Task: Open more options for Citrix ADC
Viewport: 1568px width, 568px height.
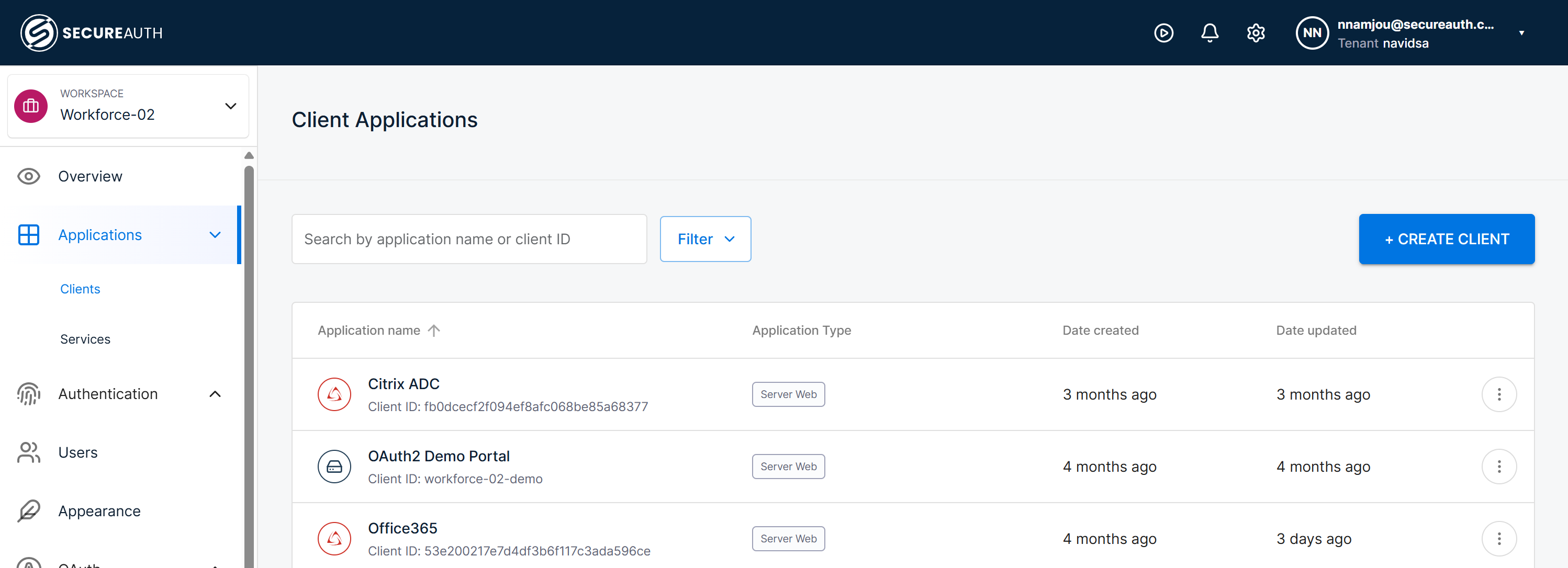Action: [x=1498, y=394]
